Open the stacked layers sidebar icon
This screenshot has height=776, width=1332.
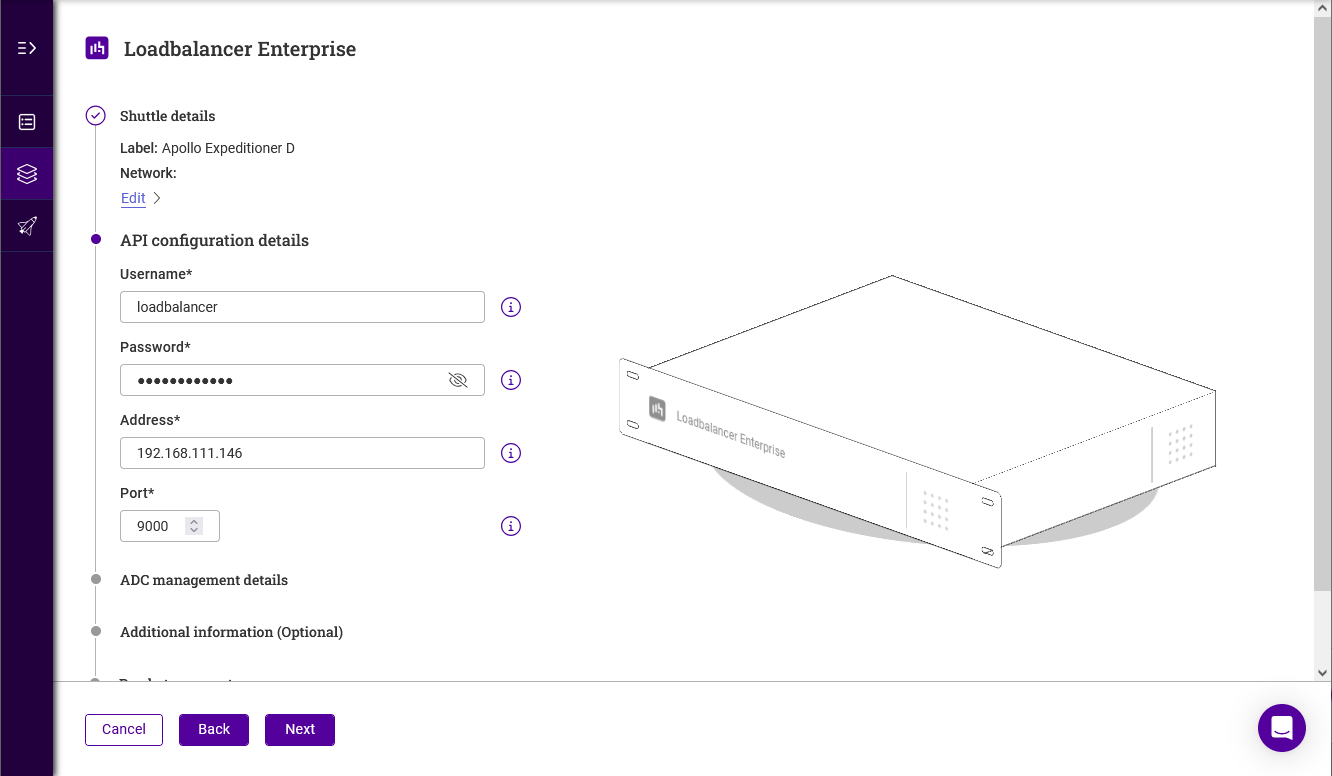coord(27,174)
